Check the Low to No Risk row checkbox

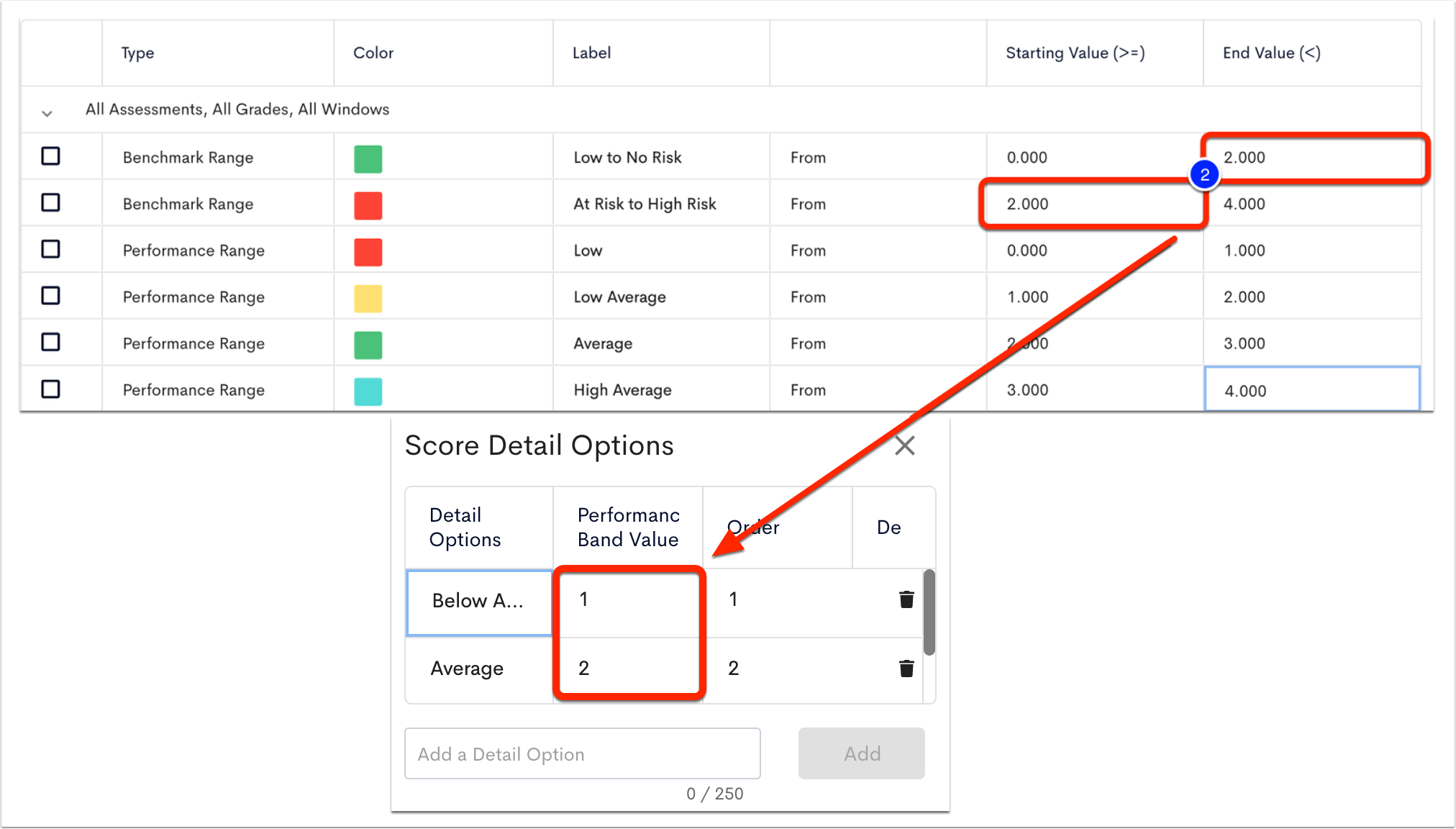50,156
